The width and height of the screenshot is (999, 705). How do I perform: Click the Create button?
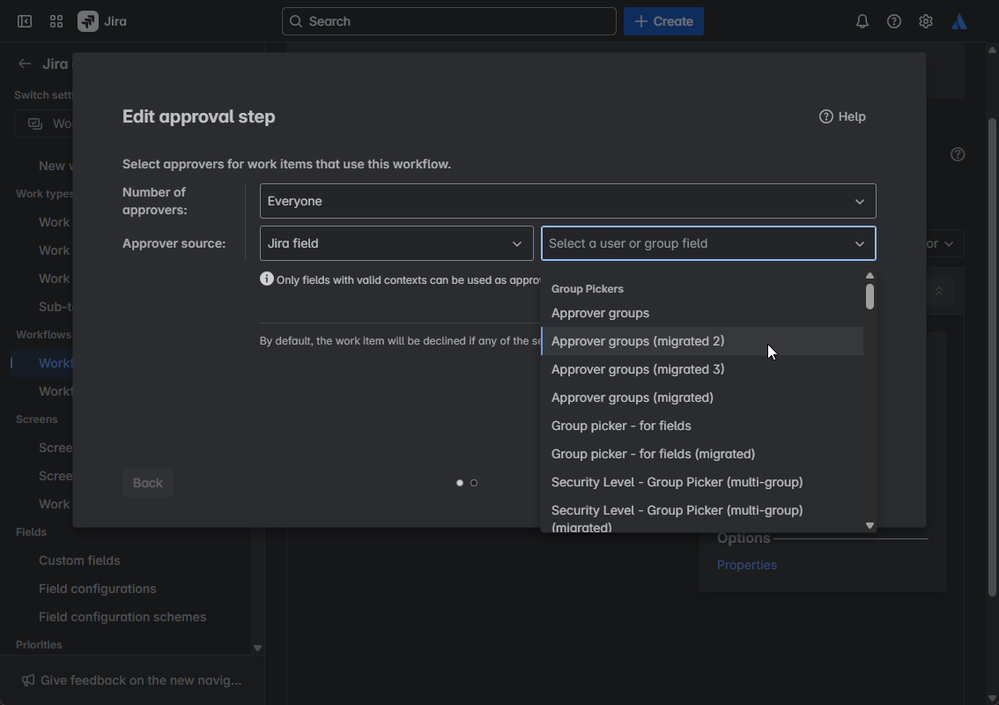663,21
